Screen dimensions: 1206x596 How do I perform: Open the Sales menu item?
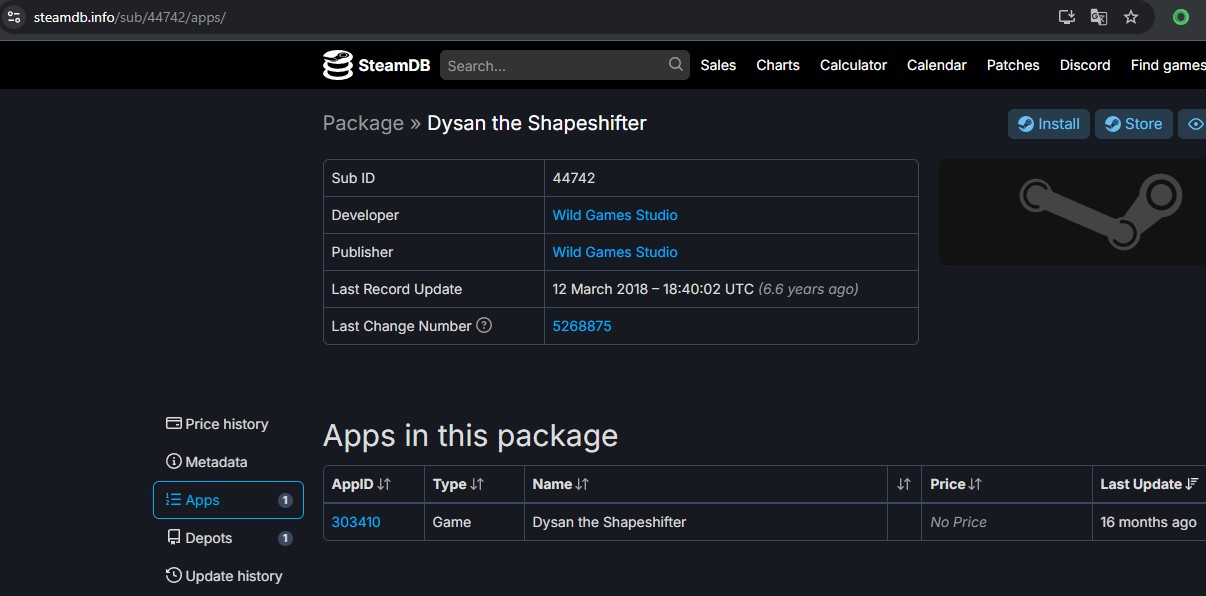(x=718, y=65)
